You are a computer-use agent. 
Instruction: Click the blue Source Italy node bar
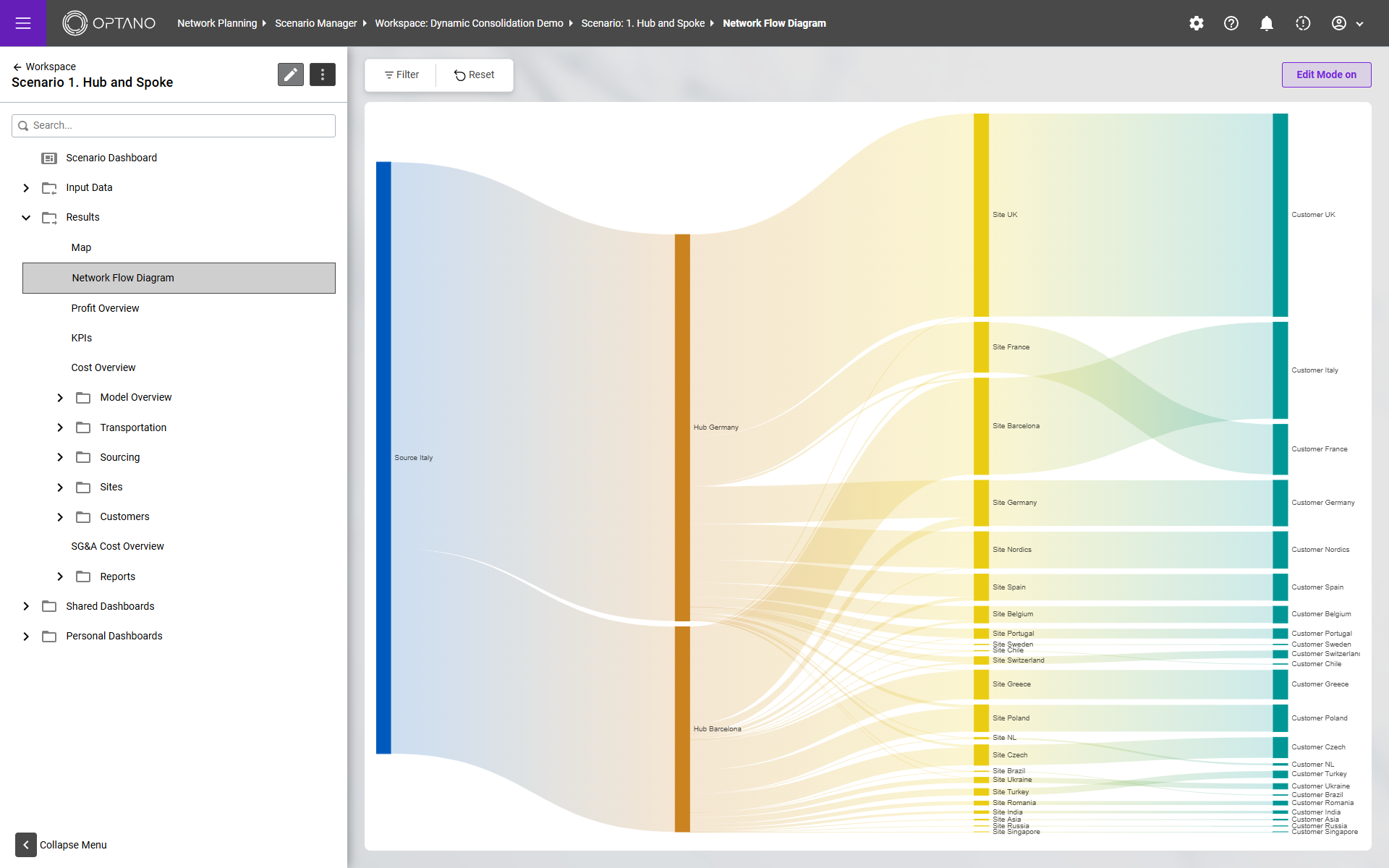(383, 457)
